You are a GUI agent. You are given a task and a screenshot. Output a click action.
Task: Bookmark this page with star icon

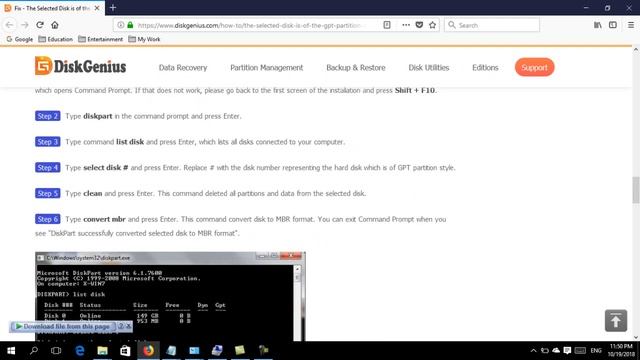tap(433, 25)
